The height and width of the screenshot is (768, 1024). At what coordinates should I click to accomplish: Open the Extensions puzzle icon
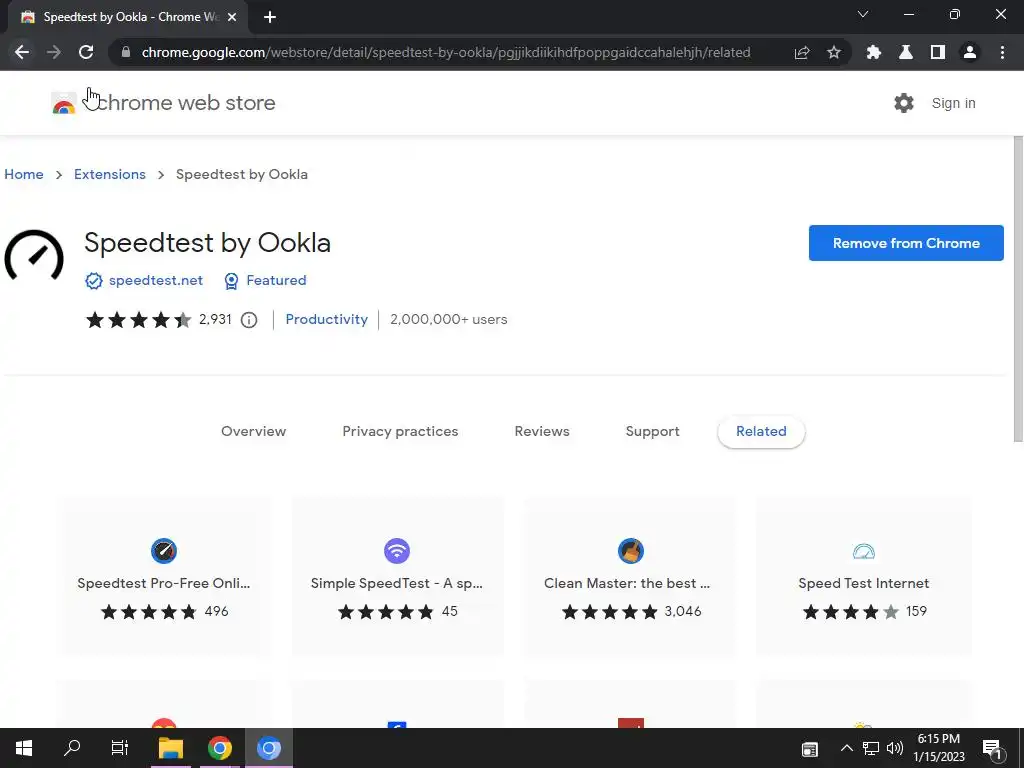pyautogui.click(x=874, y=52)
